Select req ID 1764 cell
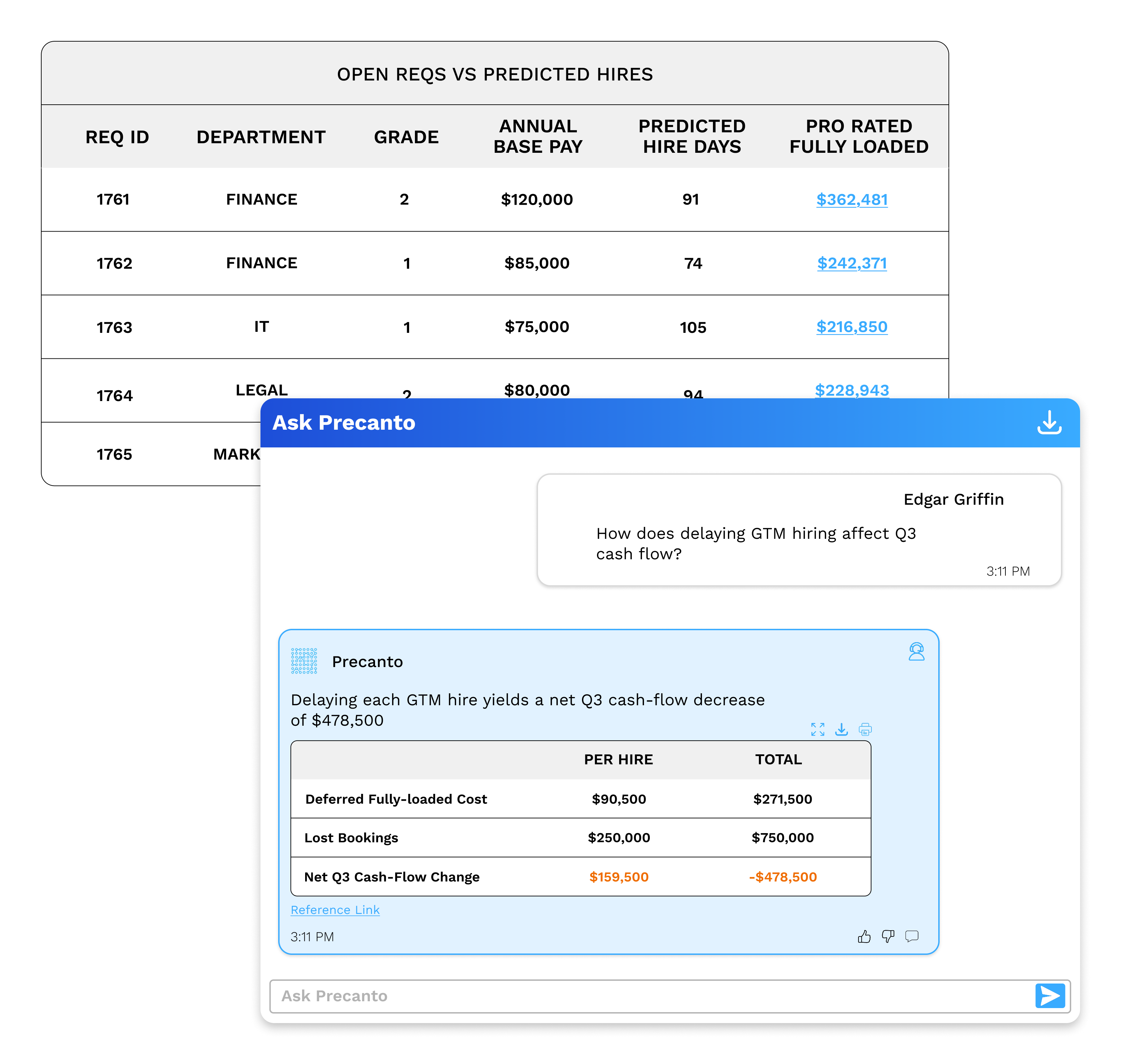Viewport: 1121px width, 1064px height. click(114, 395)
